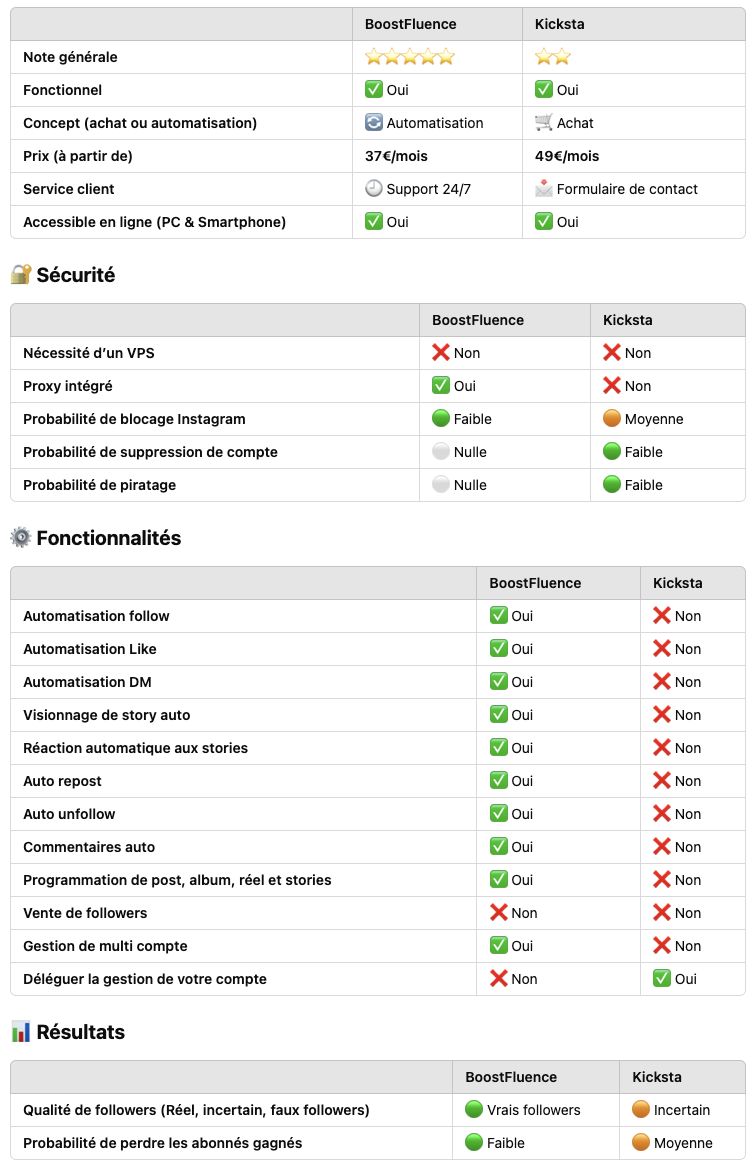752x1172 pixels.
Task: Click the white Nulle dot for piratage
Action: [441, 484]
